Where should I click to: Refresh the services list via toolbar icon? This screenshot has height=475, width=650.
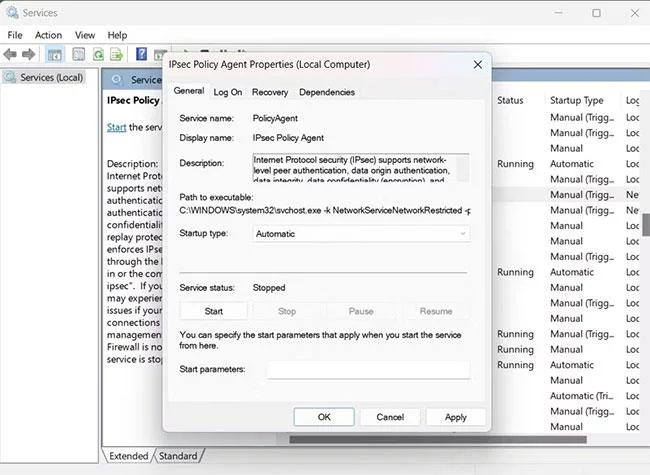point(98,54)
